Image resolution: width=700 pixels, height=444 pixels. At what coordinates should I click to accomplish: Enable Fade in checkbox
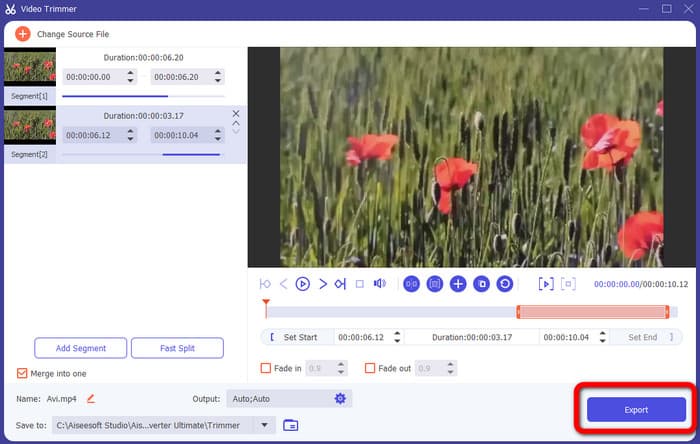pos(266,368)
